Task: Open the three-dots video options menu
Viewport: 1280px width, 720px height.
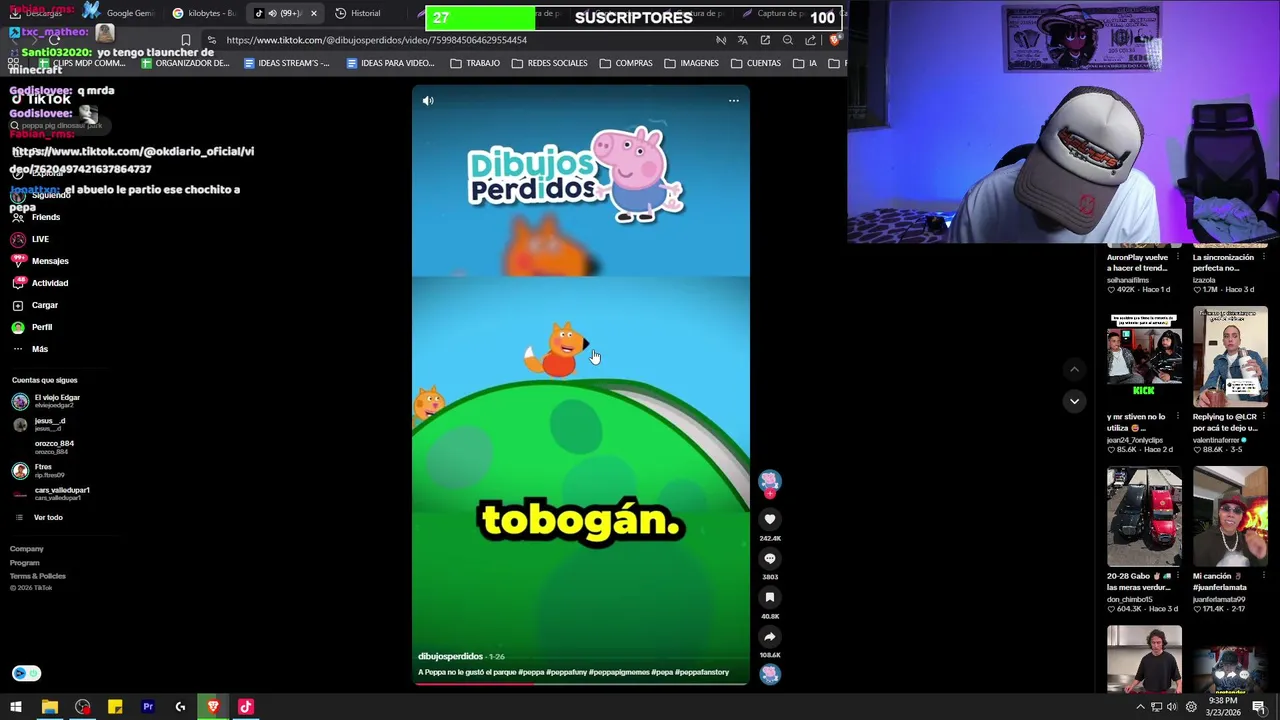Action: pyautogui.click(x=734, y=101)
